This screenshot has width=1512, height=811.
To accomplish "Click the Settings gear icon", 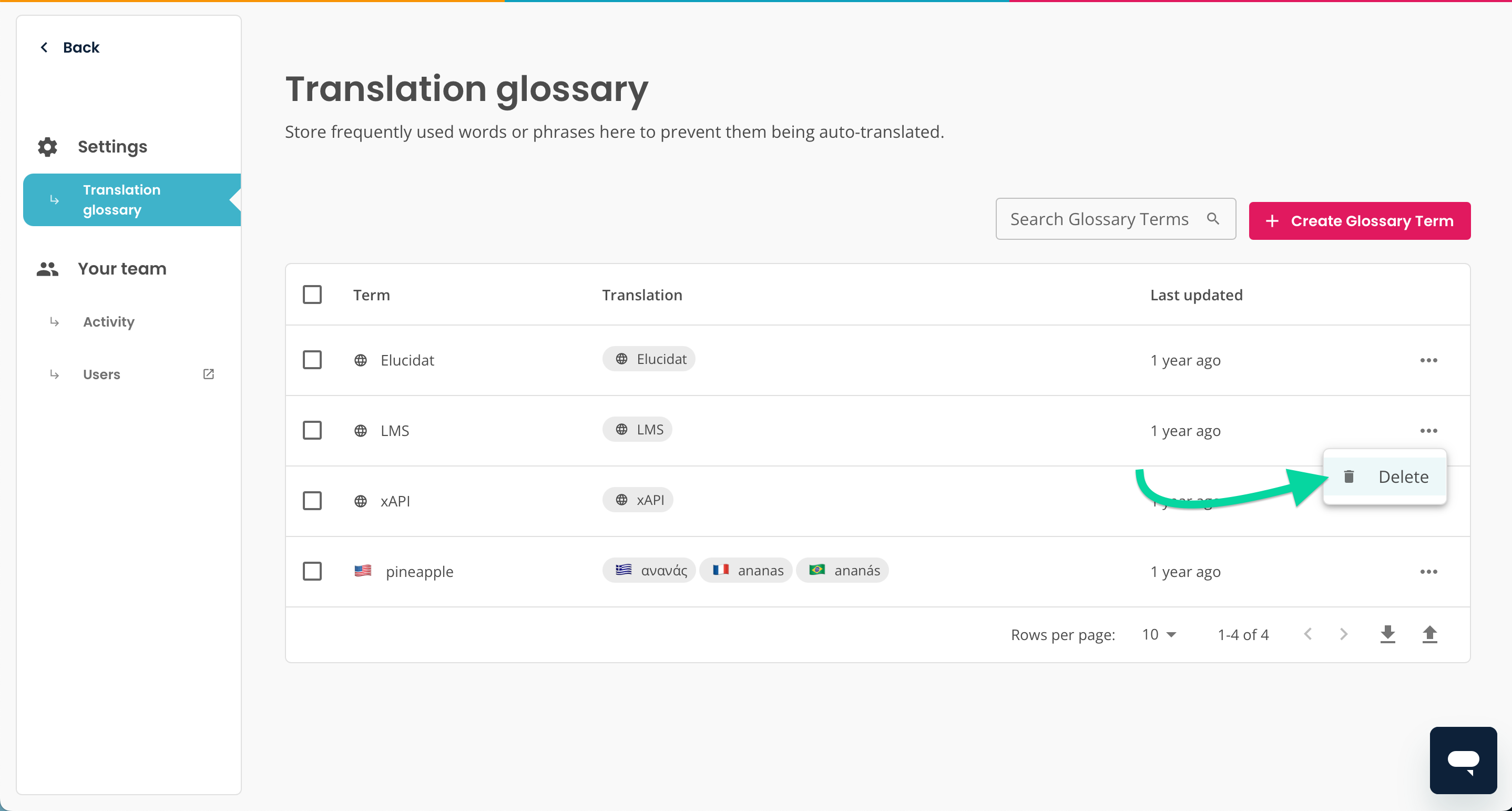I will [47, 147].
